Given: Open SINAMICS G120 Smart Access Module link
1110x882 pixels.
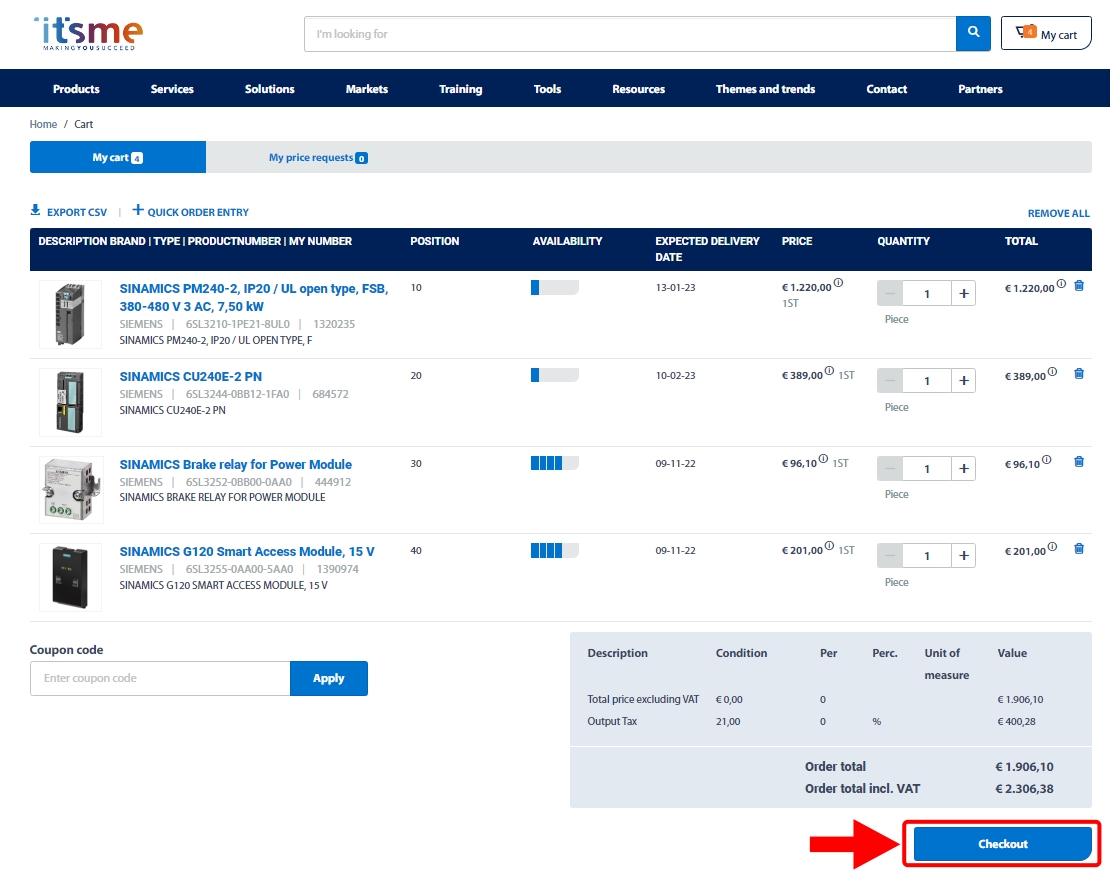Looking at the screenshot, I should (247, 551).
